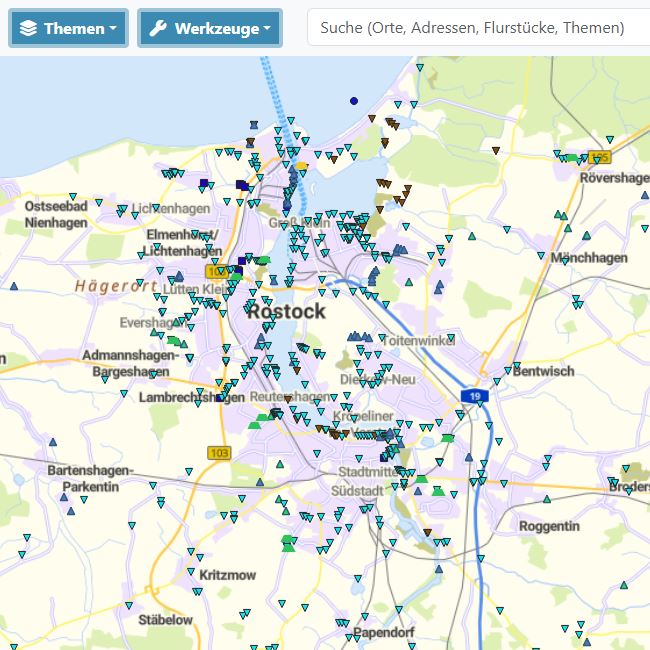
Task: Click the Rostock city label
Action: tap(286, 312)
